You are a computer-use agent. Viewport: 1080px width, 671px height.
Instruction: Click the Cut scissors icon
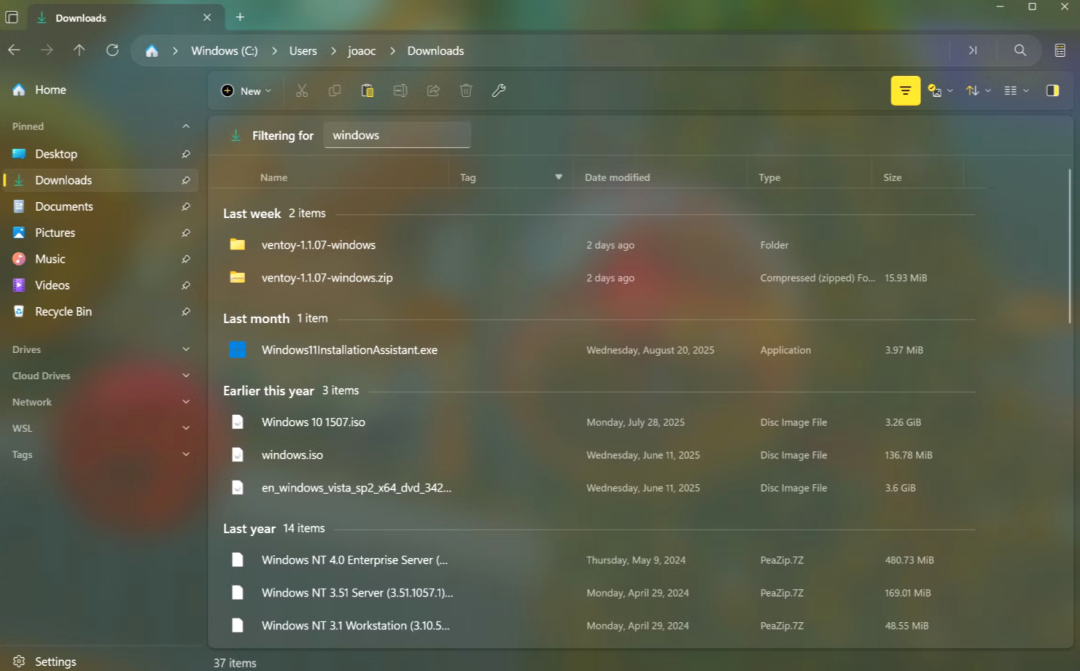(302, 91)
